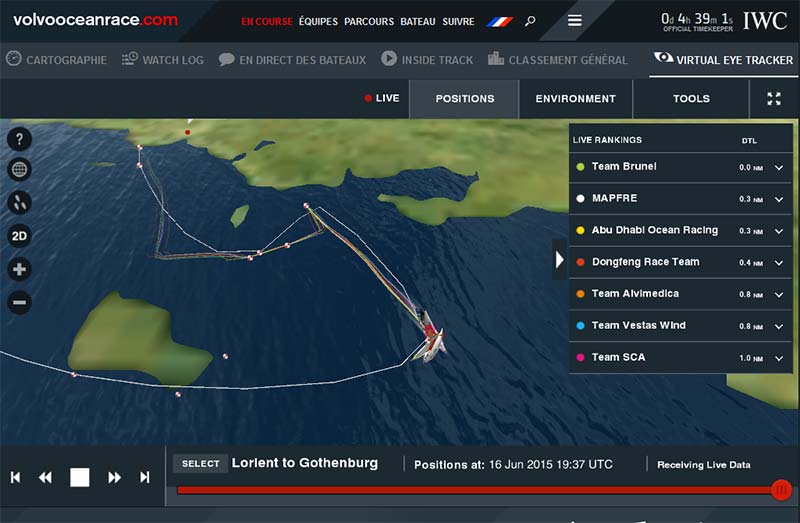Select MAPFRE name in rankings
This screenshot has width=800, height=523.
(614, 198)
